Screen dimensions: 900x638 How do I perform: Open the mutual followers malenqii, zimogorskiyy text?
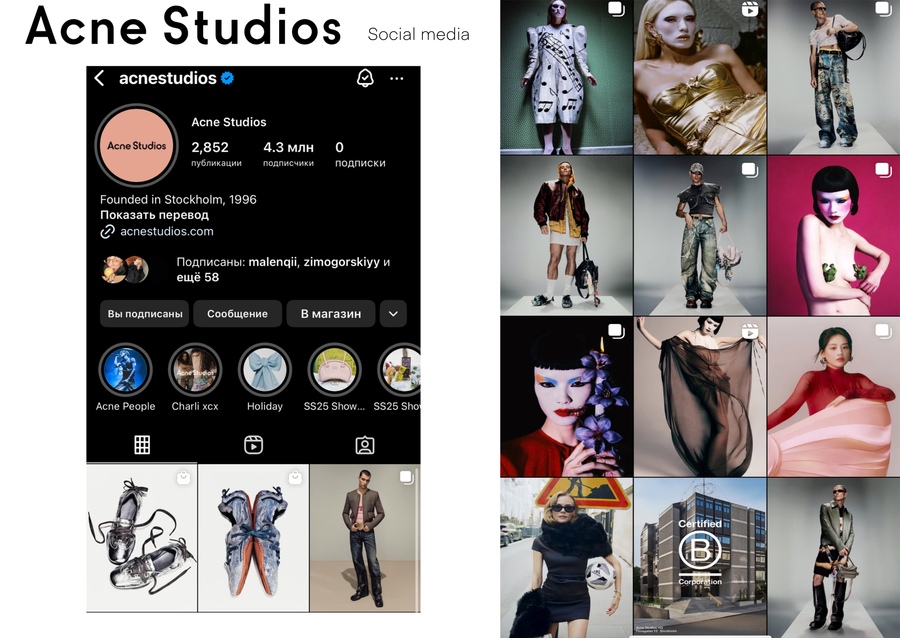tap(283, 270)
